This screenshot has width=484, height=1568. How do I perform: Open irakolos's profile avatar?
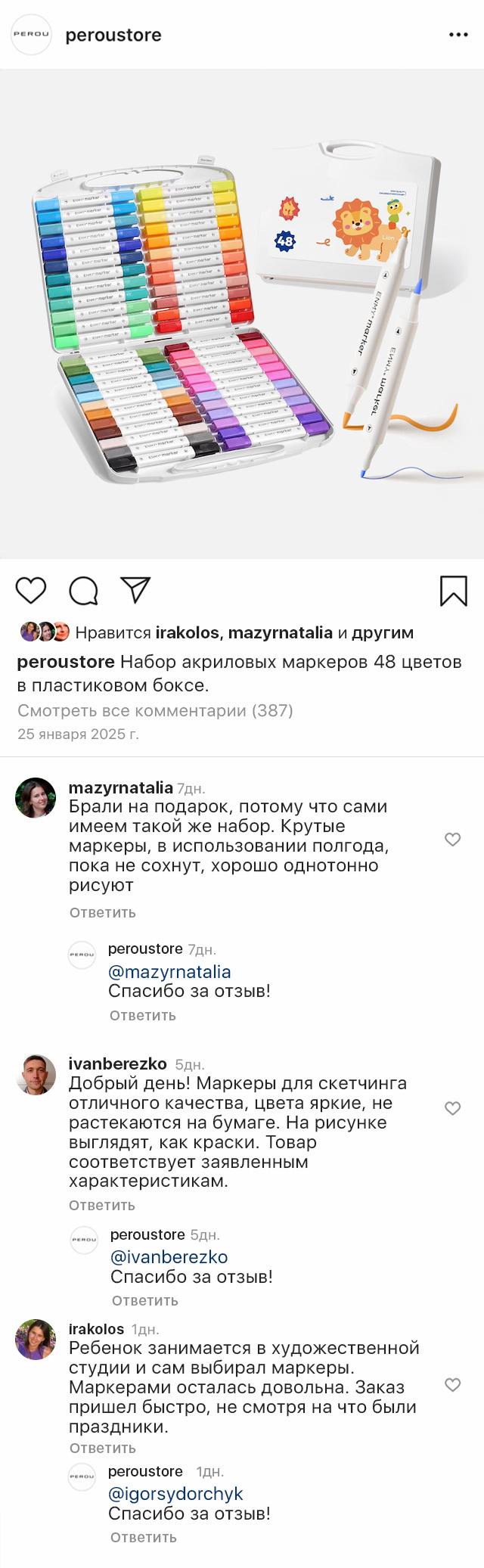[36, 1340]
